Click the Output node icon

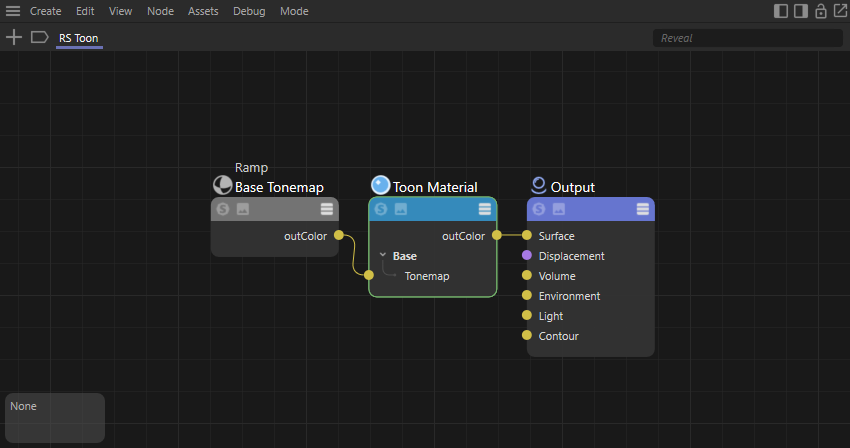tap(538, 186)
